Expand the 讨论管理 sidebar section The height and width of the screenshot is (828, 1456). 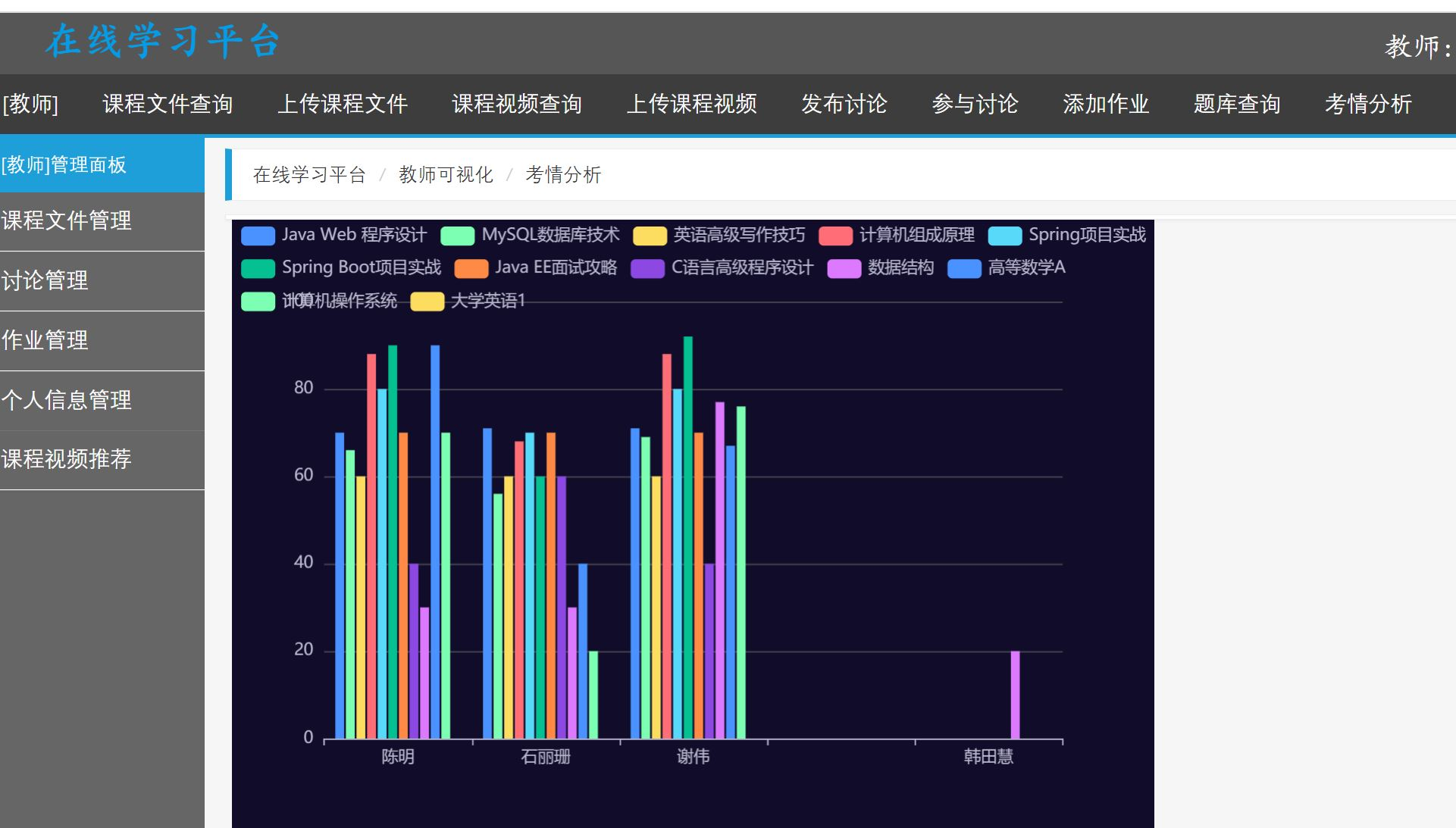(x=45, y=280)
